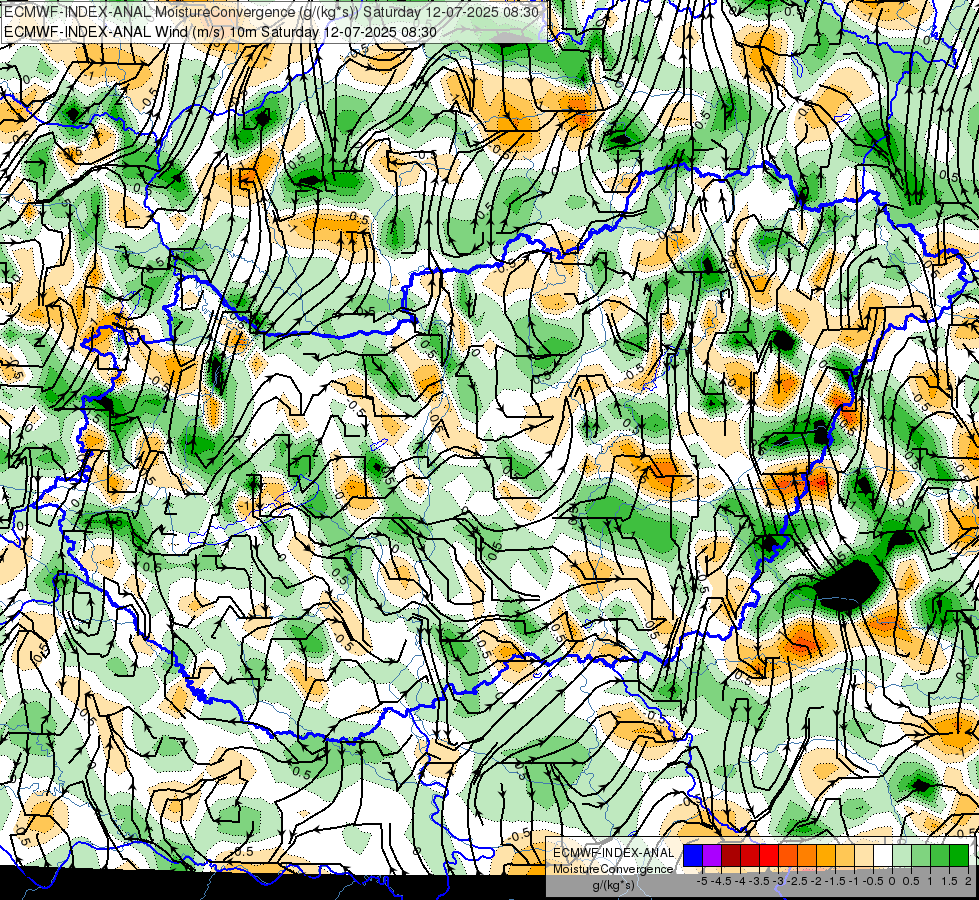Click the legend text MoistureConvergence

coord(614,869)
